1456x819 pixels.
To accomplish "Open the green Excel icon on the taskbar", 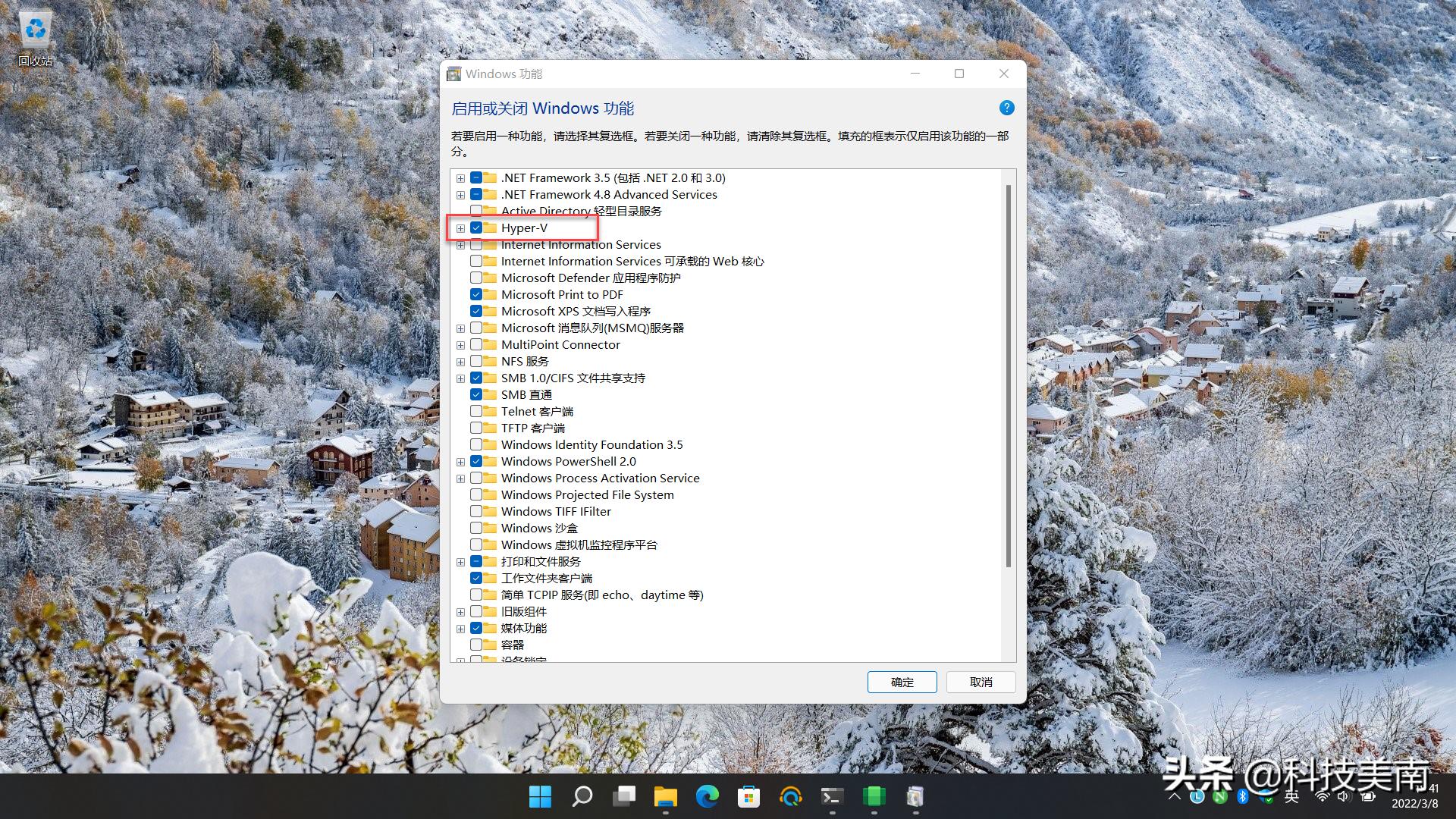I will 874,797.
